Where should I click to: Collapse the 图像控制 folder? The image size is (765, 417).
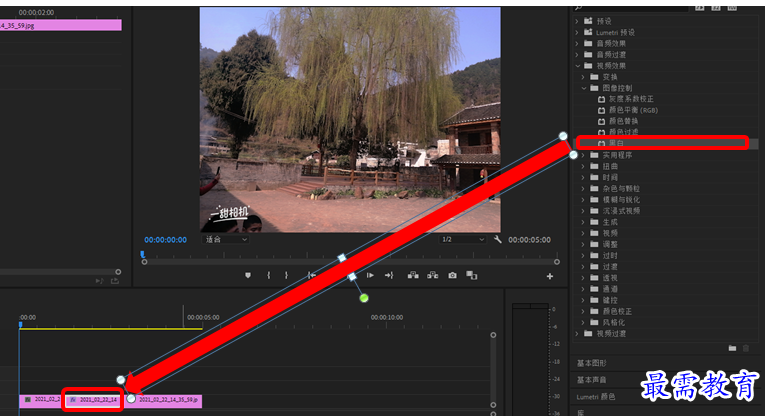583,88
